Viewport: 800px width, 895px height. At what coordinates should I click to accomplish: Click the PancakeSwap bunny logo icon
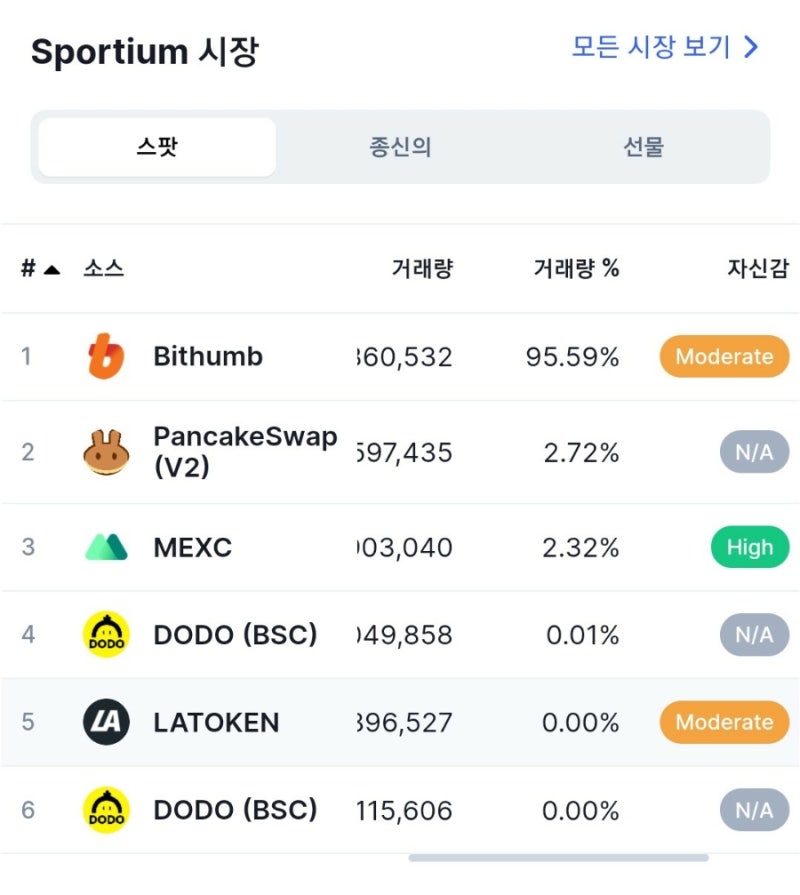tap(106, 453)
